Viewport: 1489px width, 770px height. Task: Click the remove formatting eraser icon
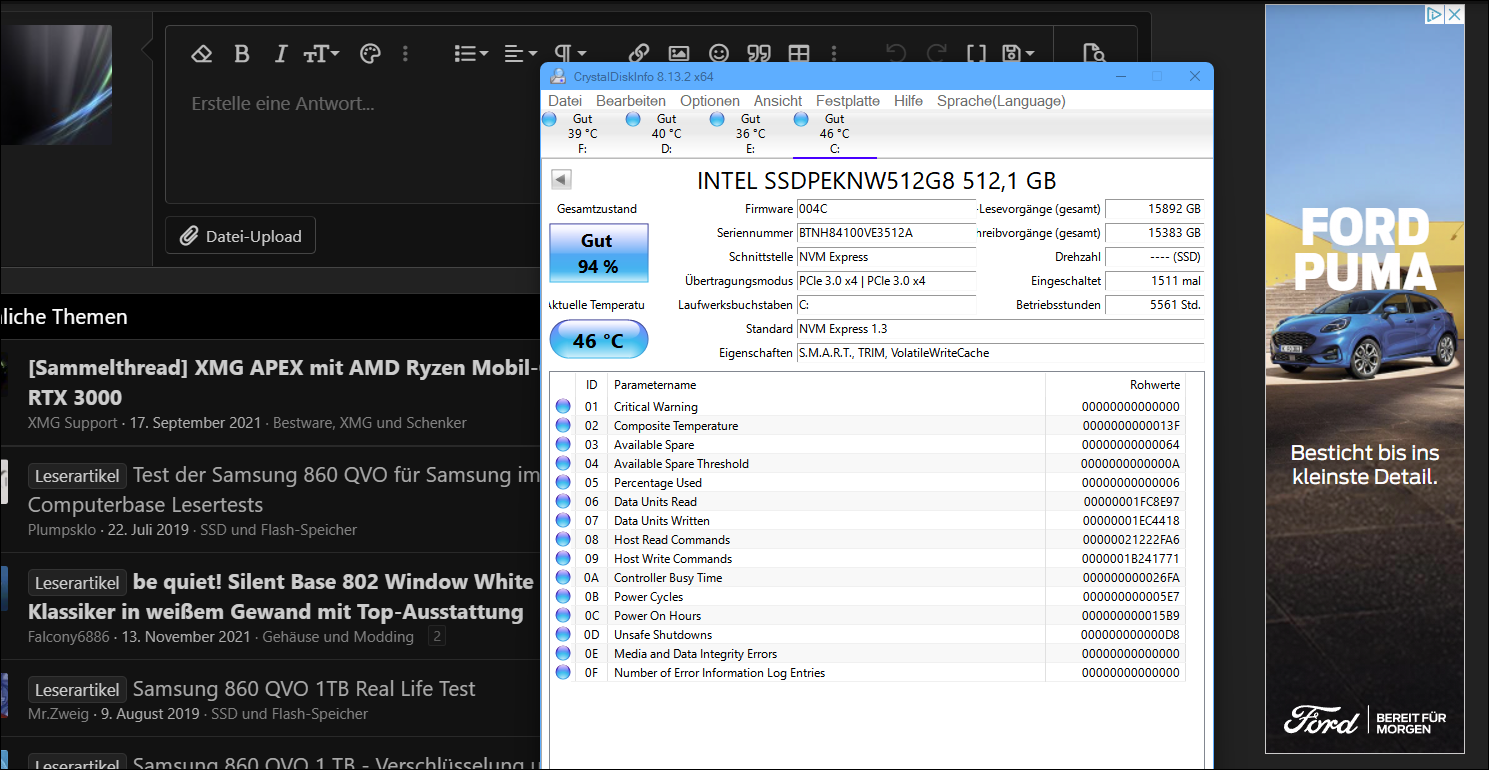tap(202, 54)
